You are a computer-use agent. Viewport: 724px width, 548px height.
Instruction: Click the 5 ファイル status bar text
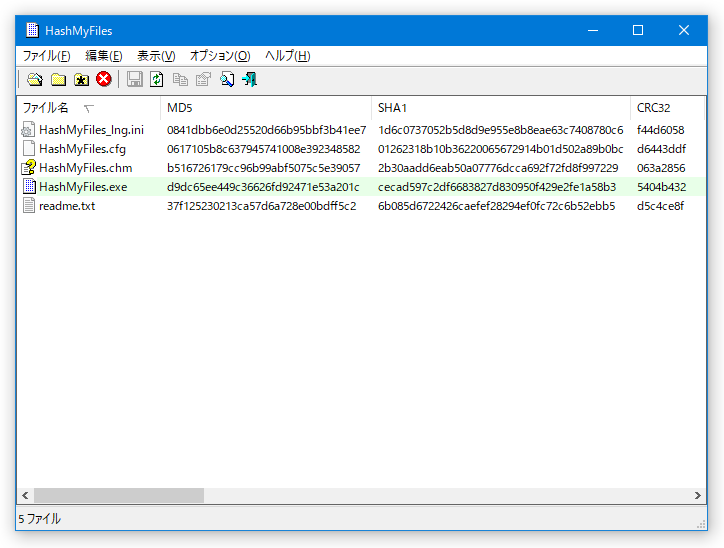[x=40, y=519]
